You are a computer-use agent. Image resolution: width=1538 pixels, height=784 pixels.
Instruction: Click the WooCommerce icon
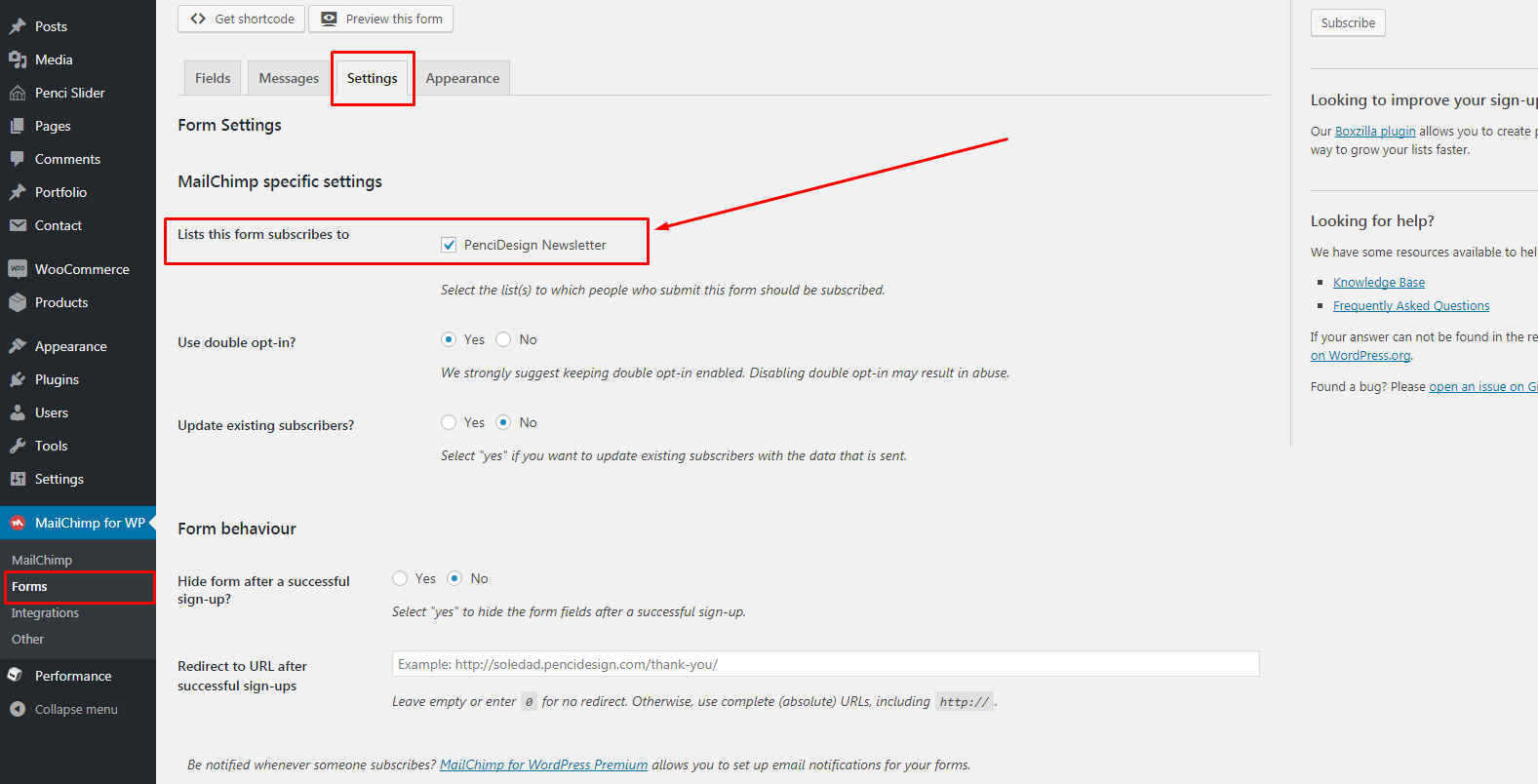tap(18, 269)
